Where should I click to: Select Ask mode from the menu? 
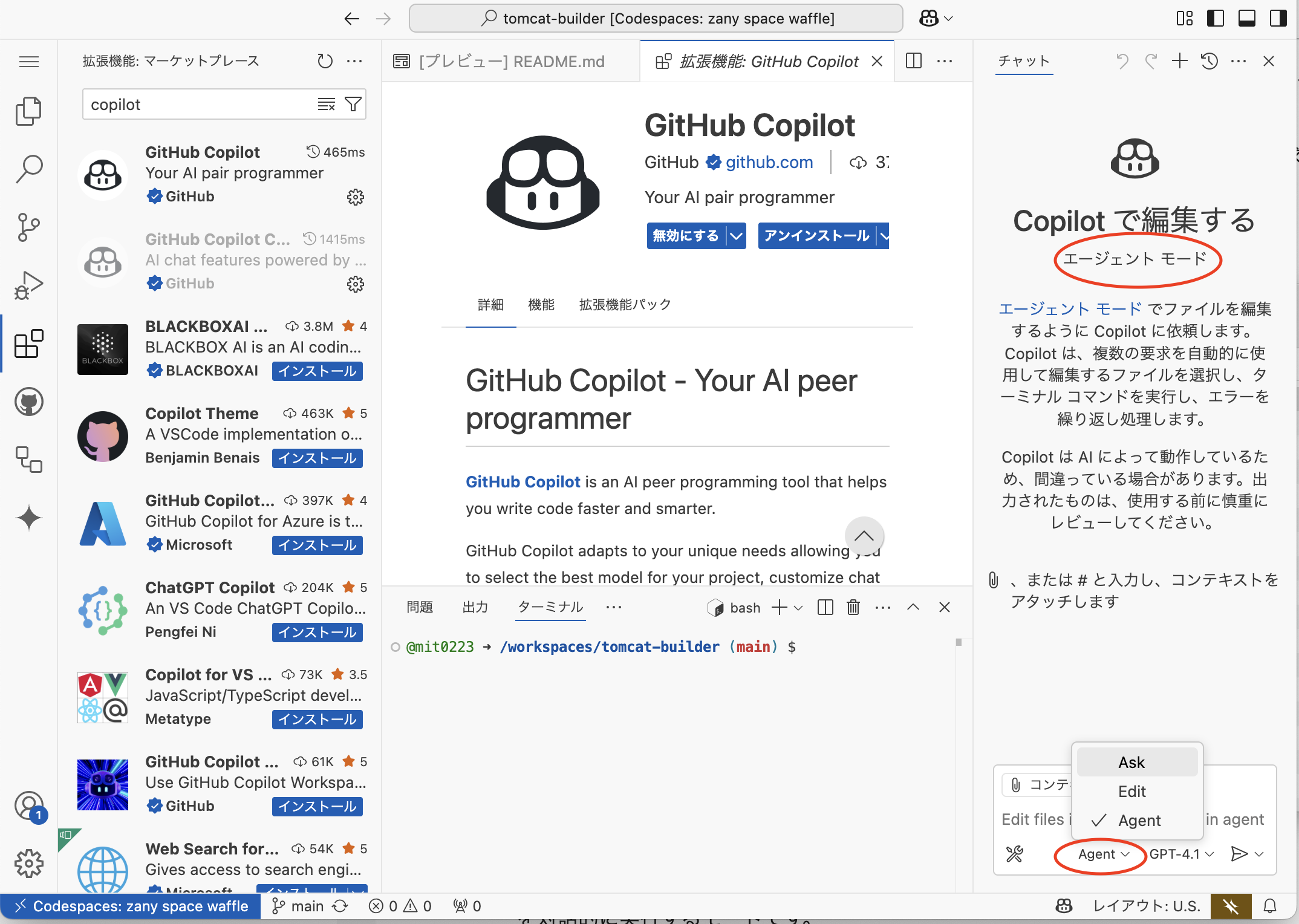click(1131, 763)
